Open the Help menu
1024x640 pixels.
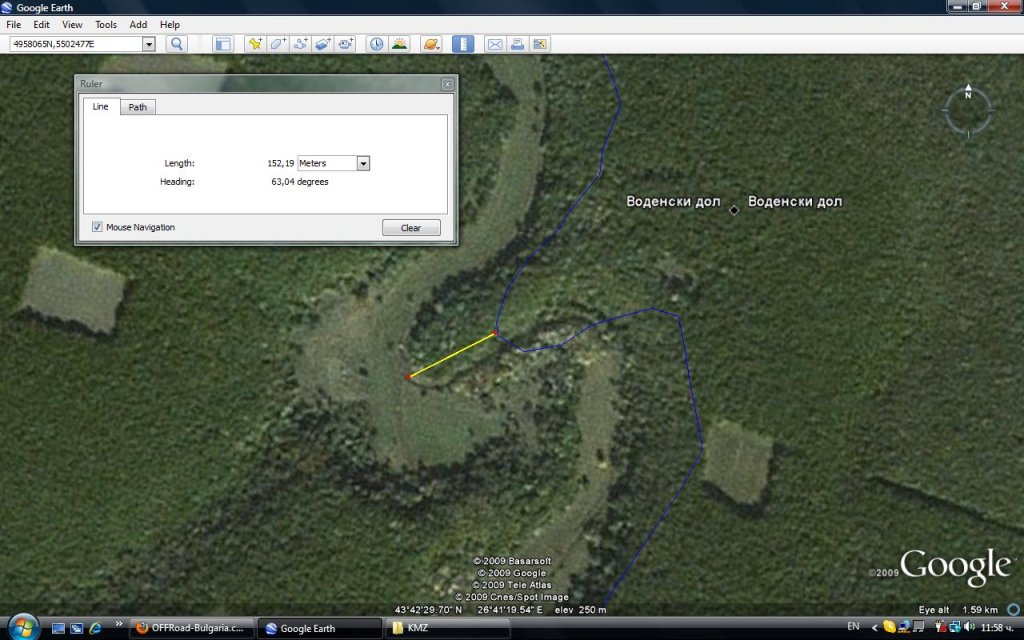coord(170,24)
